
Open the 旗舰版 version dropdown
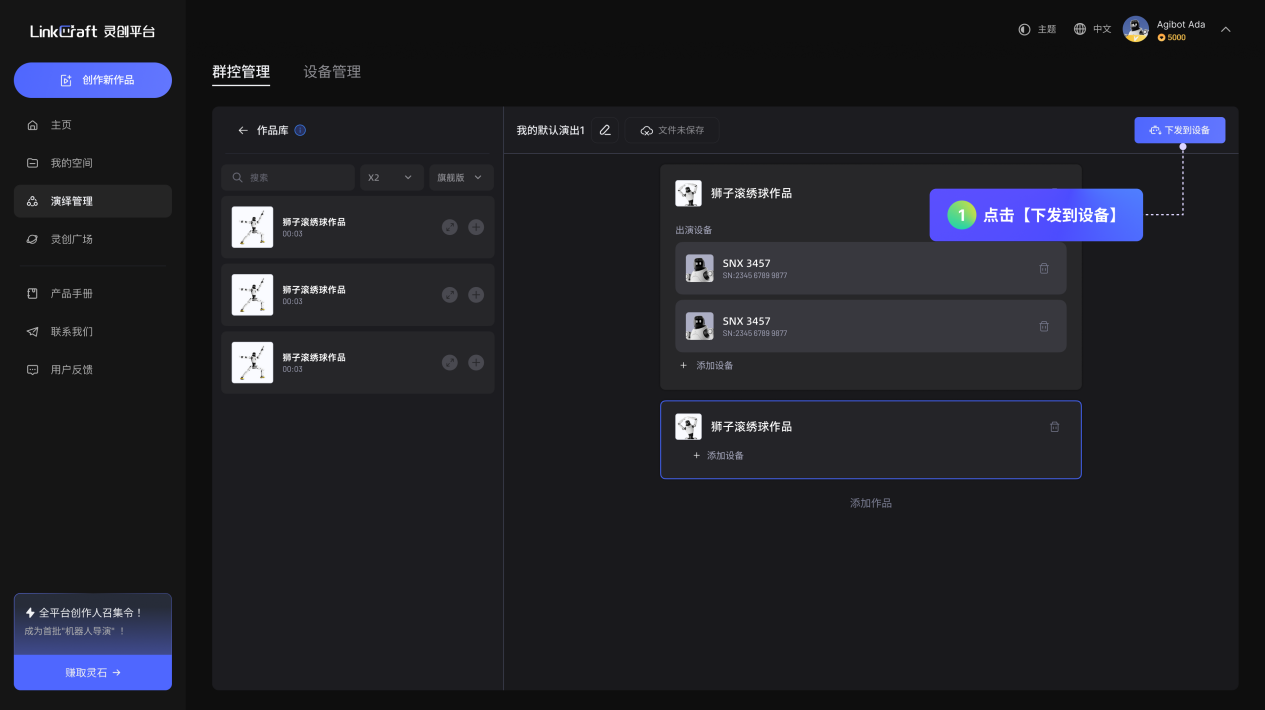[x=461, y=177]
